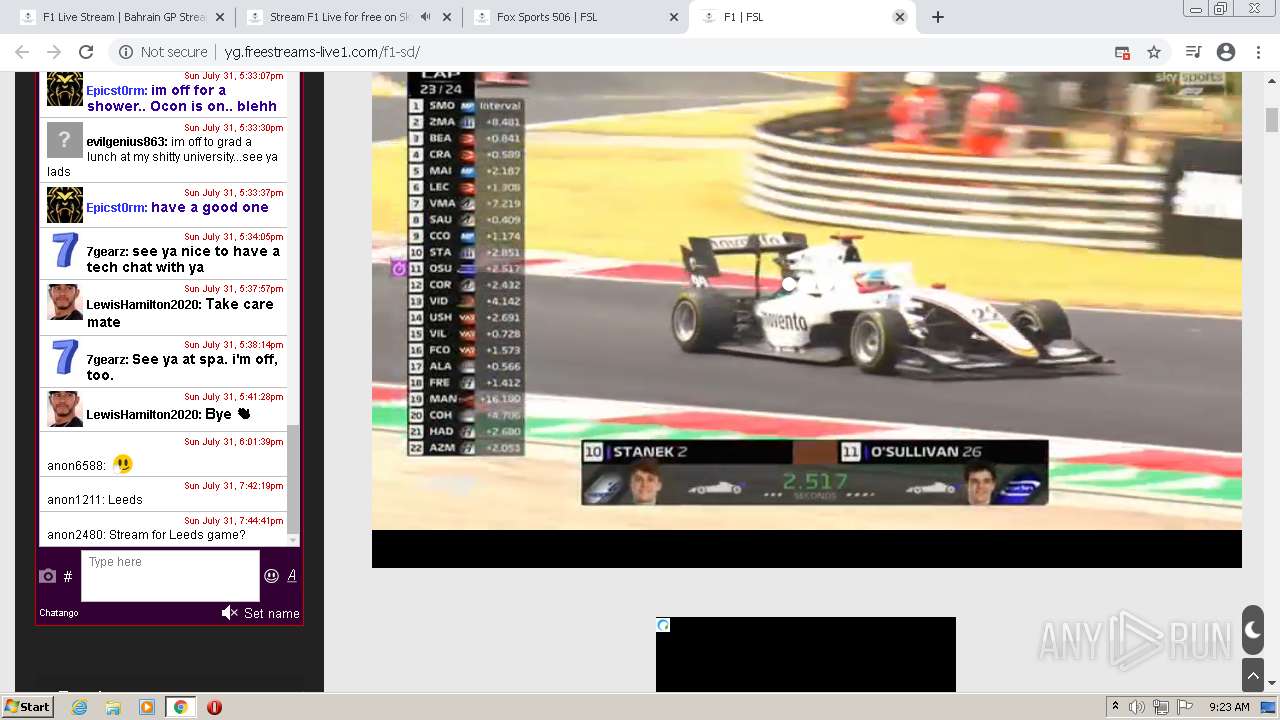Open the media control icon
Viewport: 1280px width, 720px height.
tap(1193, 52)
